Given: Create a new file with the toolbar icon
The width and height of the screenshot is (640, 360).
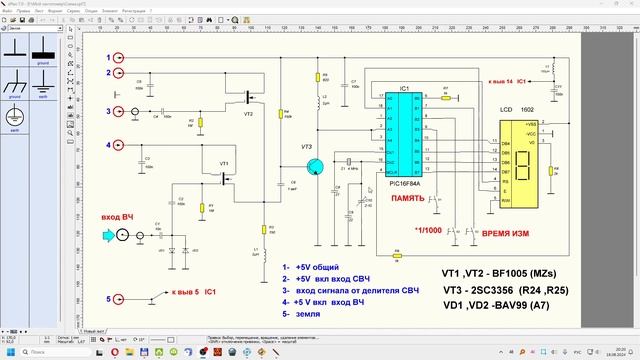Looking at the screenshot, I should 4,20.
